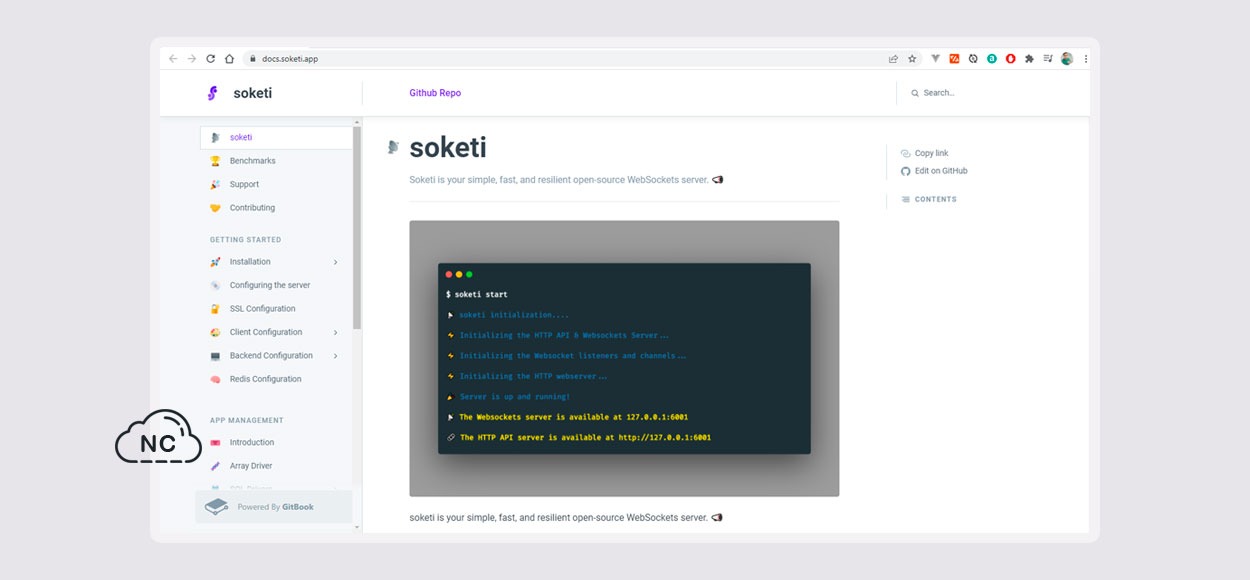Open the media control playlist icon
This screenshot has width=1250, height=580.
[1048, 59]
